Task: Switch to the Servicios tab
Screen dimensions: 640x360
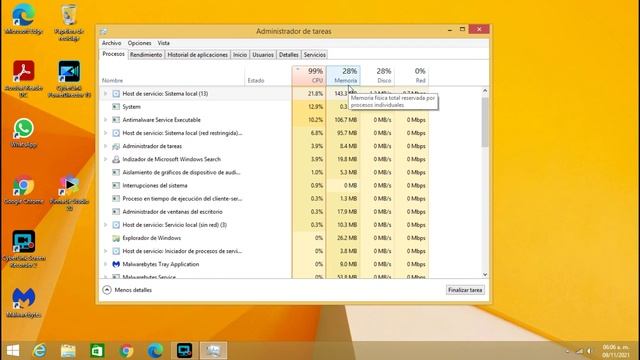Action: tap(315, 55)
